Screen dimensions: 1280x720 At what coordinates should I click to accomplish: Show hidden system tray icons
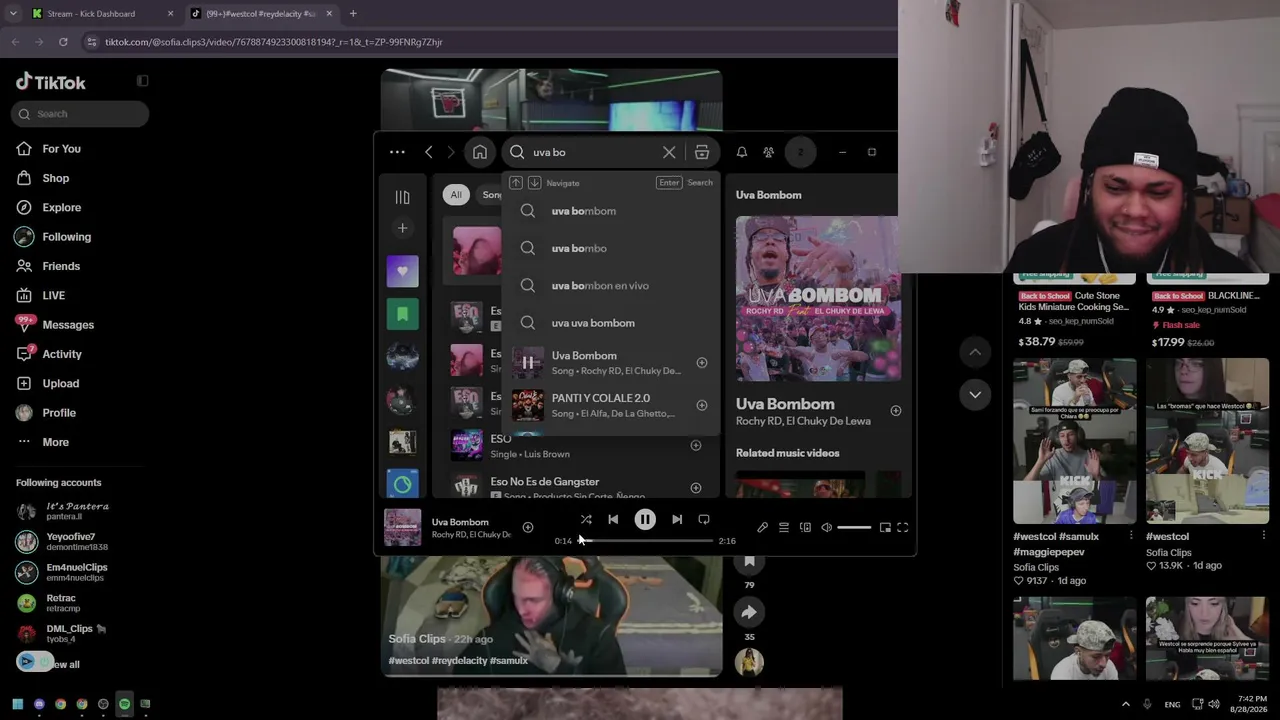[1125, 704]
